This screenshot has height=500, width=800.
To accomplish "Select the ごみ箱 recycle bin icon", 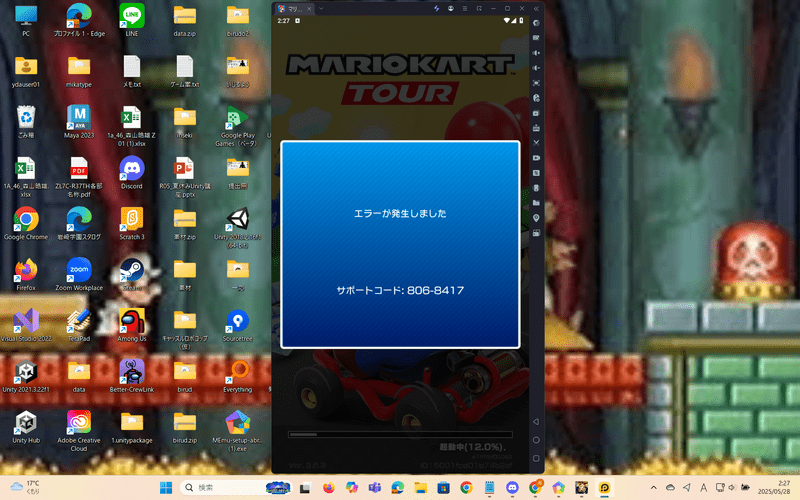I will 26,122.
